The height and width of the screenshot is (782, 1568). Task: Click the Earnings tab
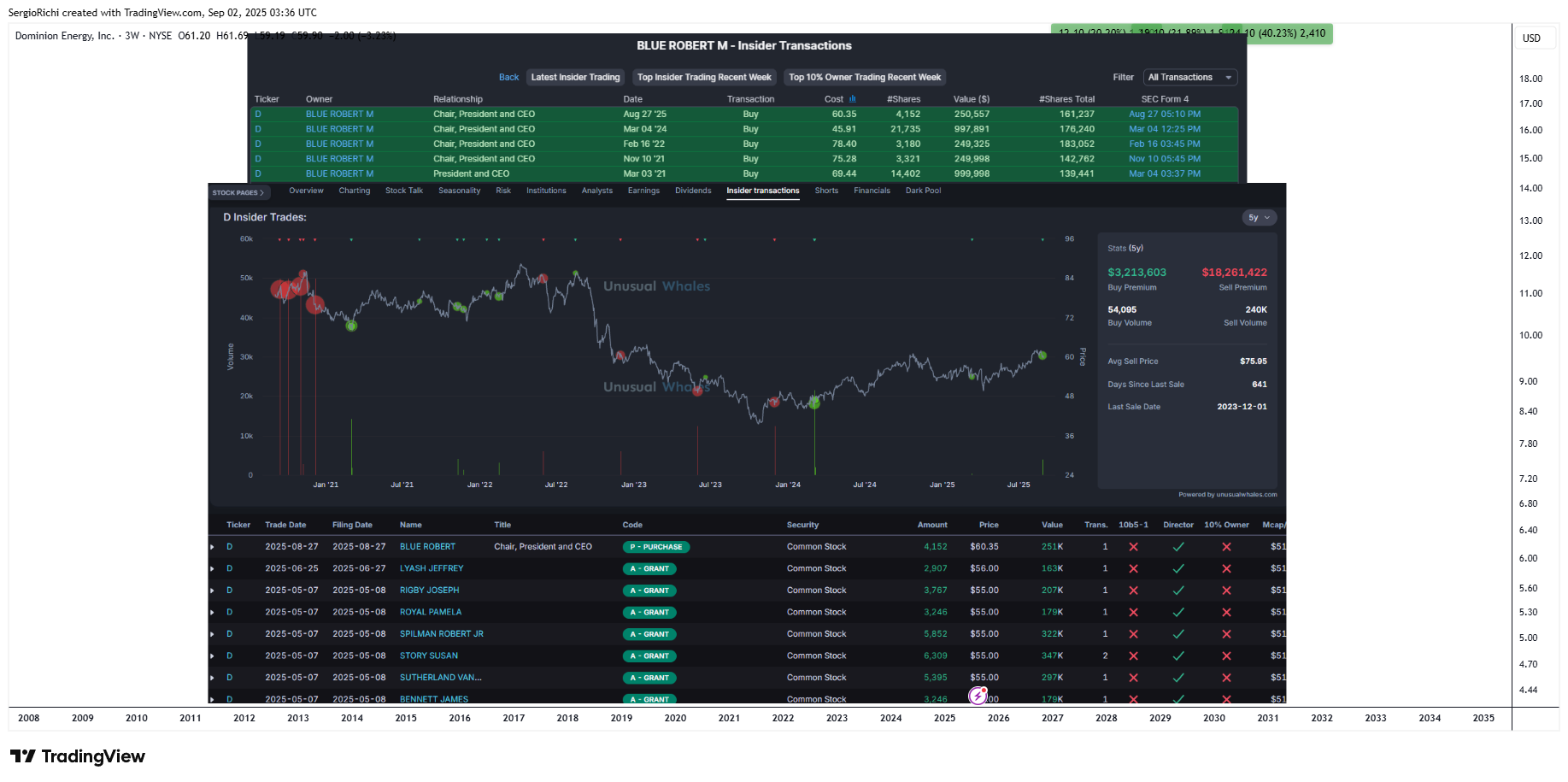point(643,191)
